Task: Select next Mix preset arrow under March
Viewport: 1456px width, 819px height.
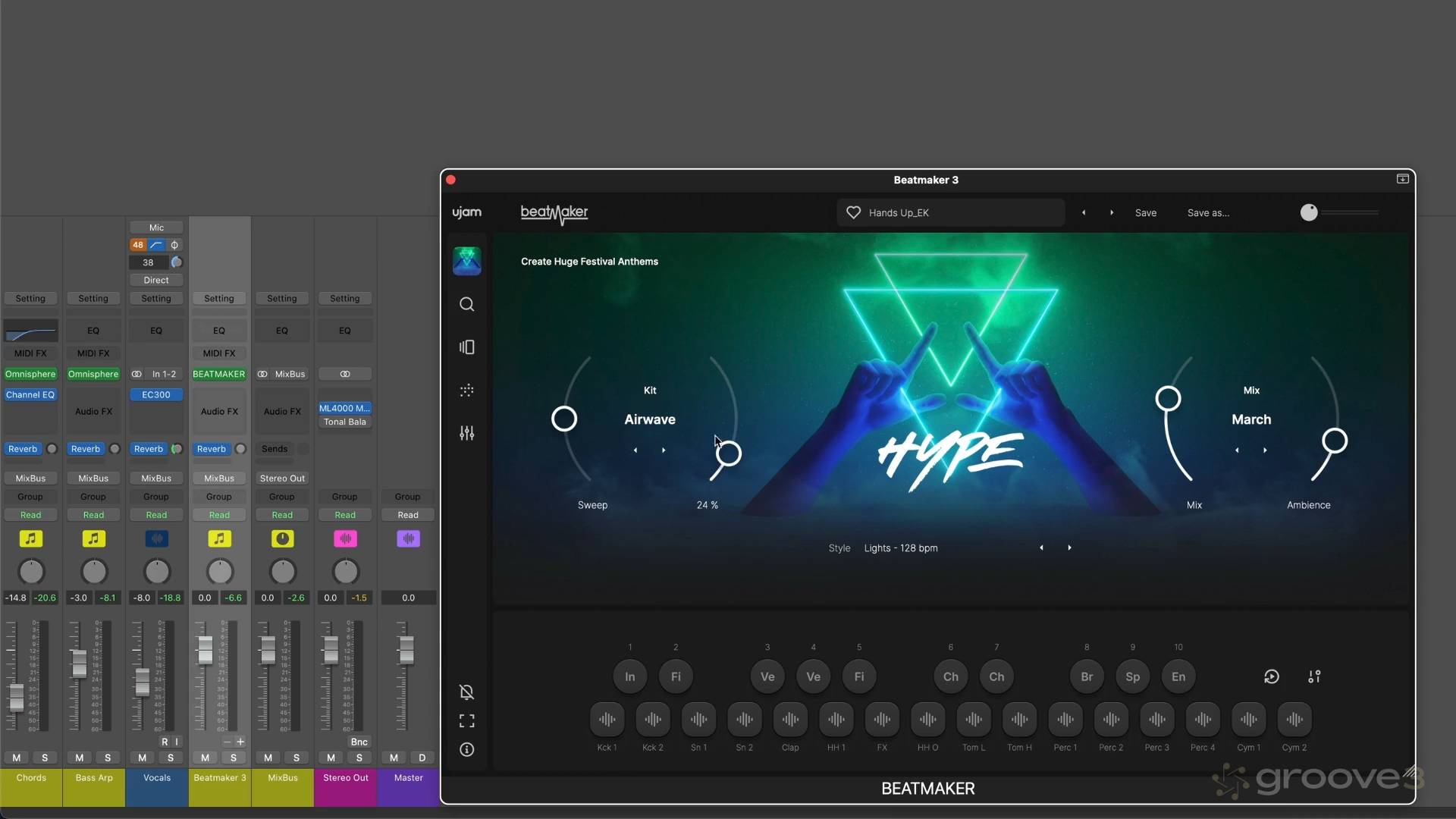Action: [x=1265, y=450]
